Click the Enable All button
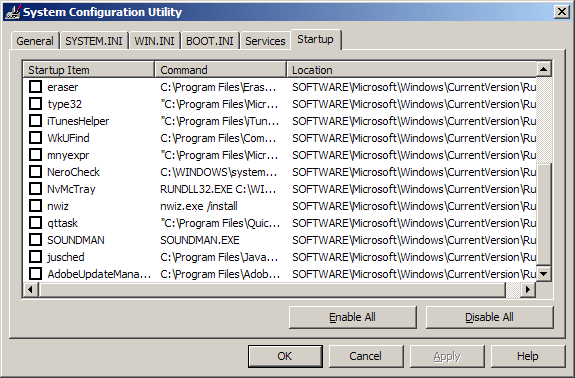This screenshot has width=575, height=378. click(352, 317)
